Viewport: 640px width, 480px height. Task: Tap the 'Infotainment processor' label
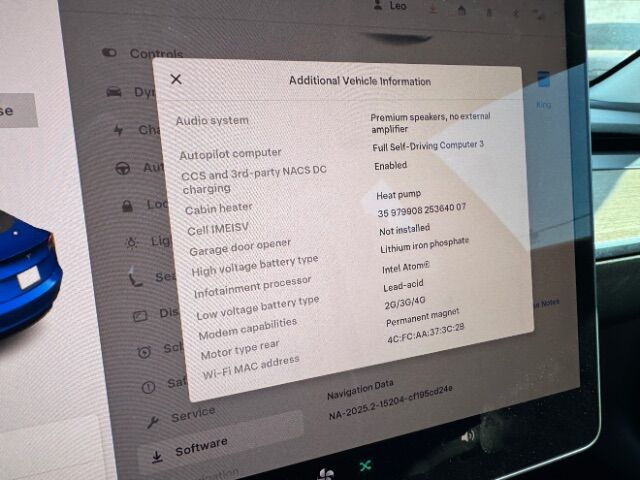click(x=252, y=287)
